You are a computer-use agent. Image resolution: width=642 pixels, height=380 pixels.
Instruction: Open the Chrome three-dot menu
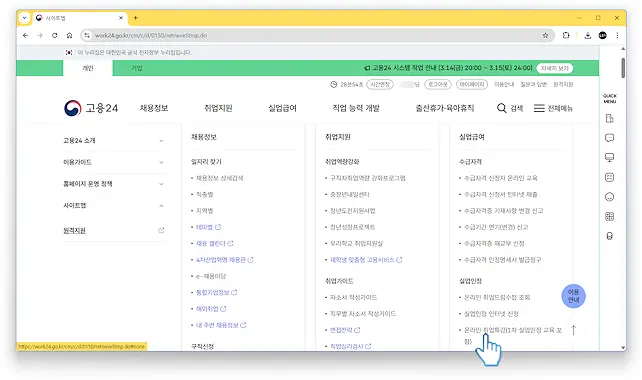click(617, 35)
